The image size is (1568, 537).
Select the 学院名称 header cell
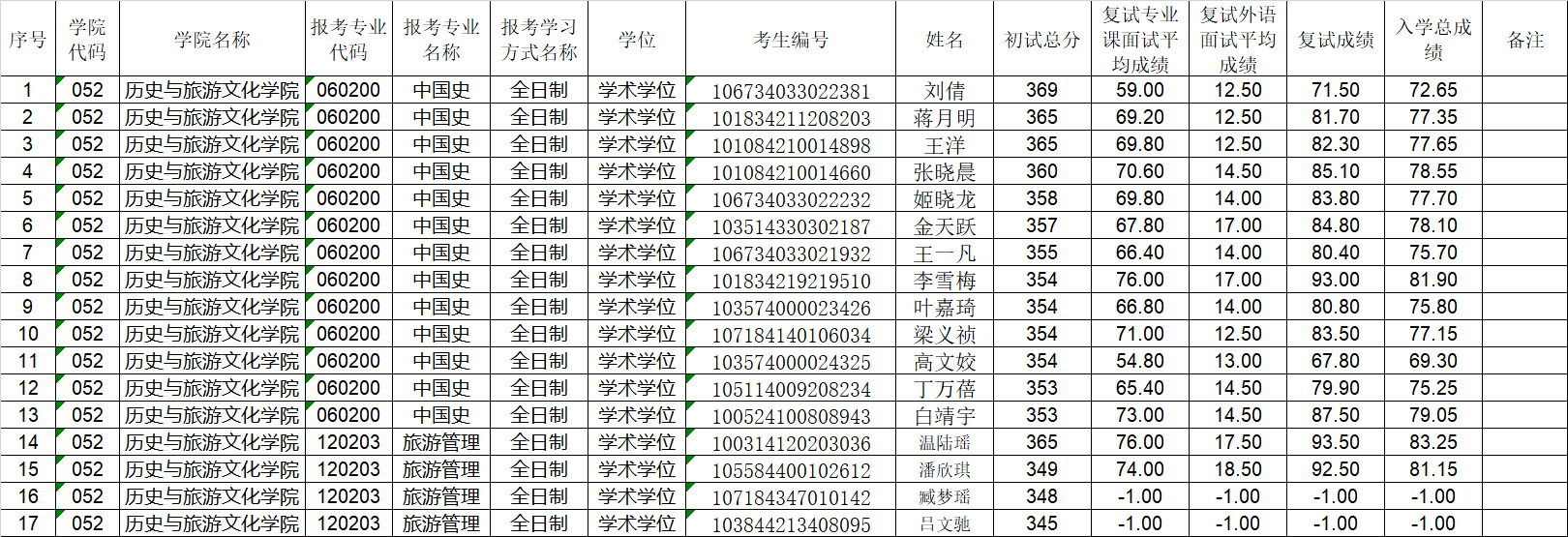(212, 40)
